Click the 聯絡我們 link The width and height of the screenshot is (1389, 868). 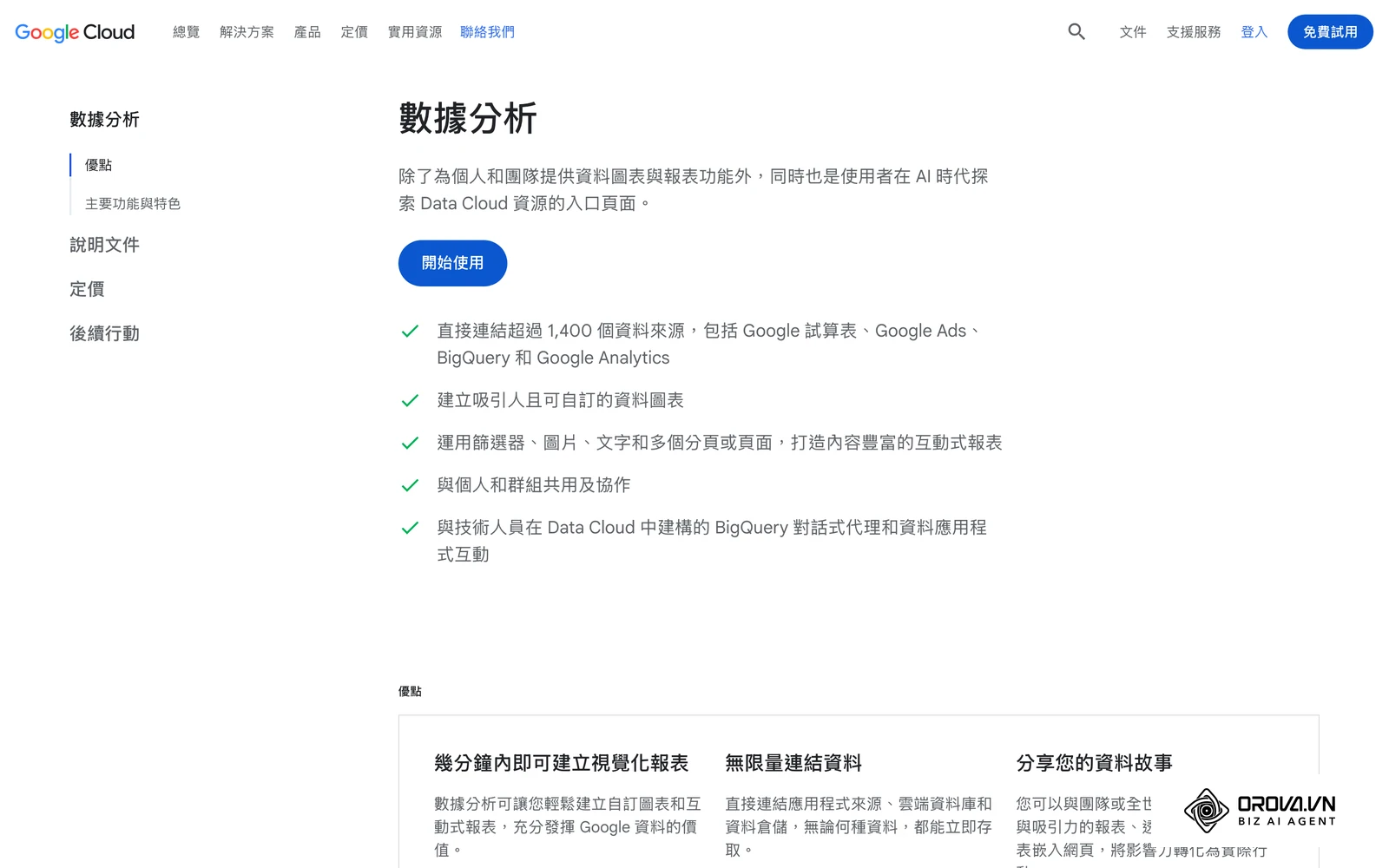pos(487,32)
